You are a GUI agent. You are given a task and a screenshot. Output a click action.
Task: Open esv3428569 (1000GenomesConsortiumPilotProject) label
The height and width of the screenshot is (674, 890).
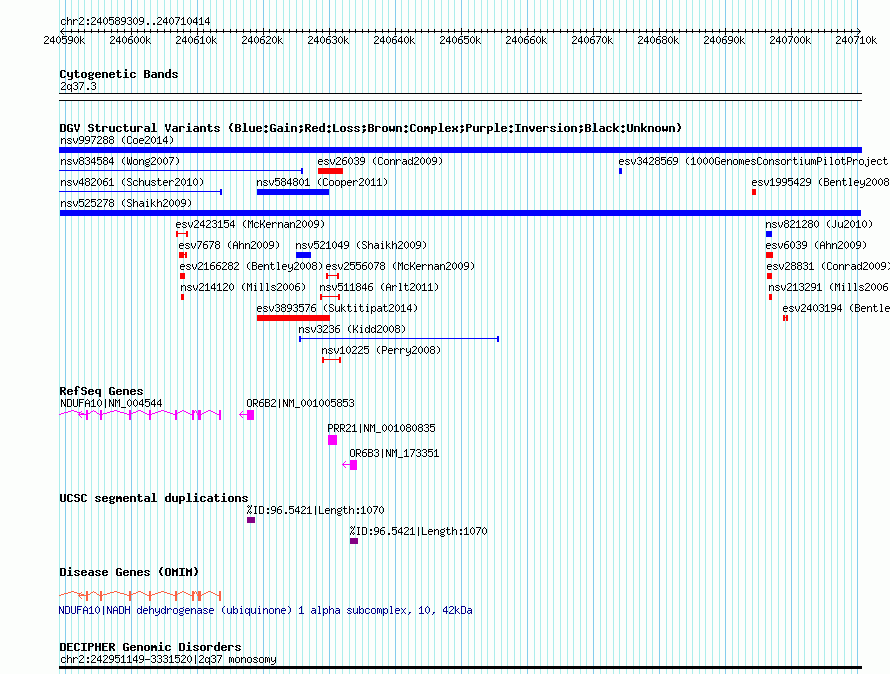click(754, 161)
